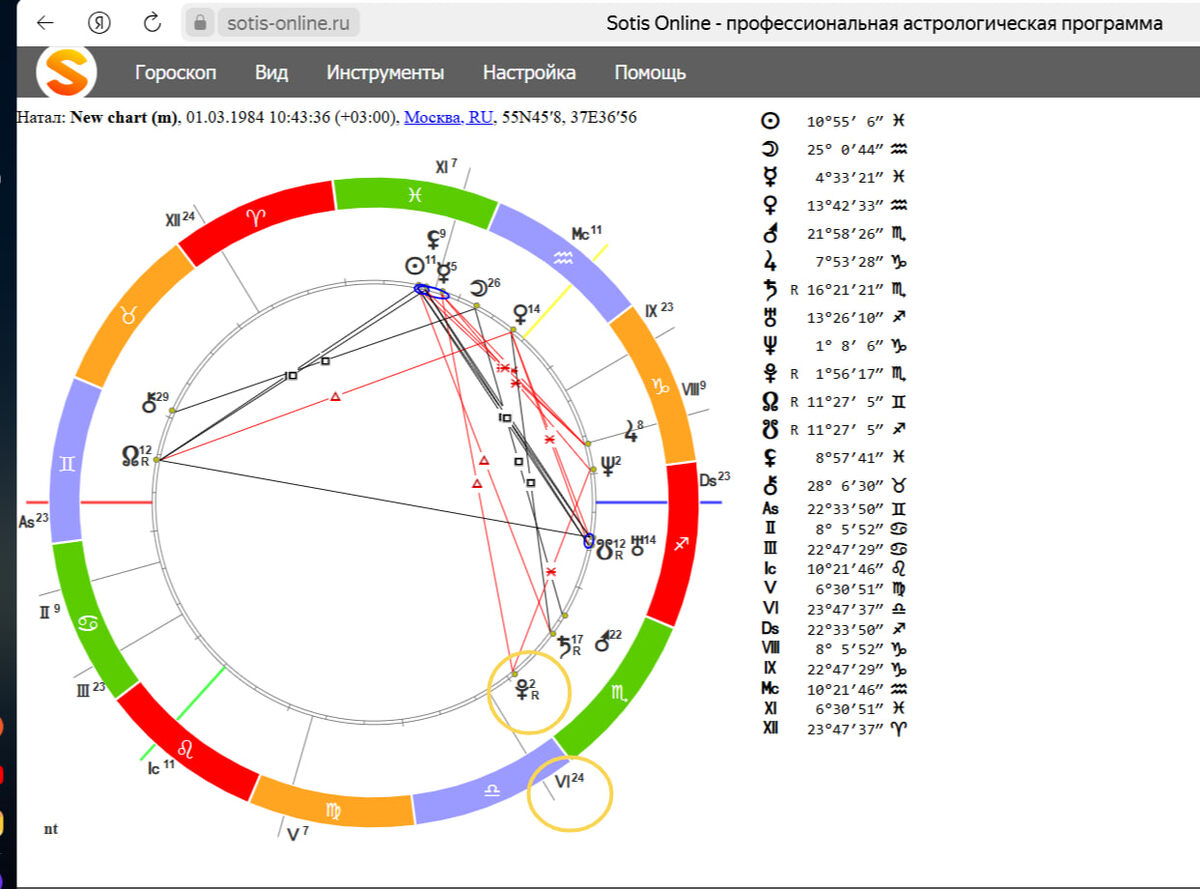Click the browser back arrow

click(x=45, y=23)
